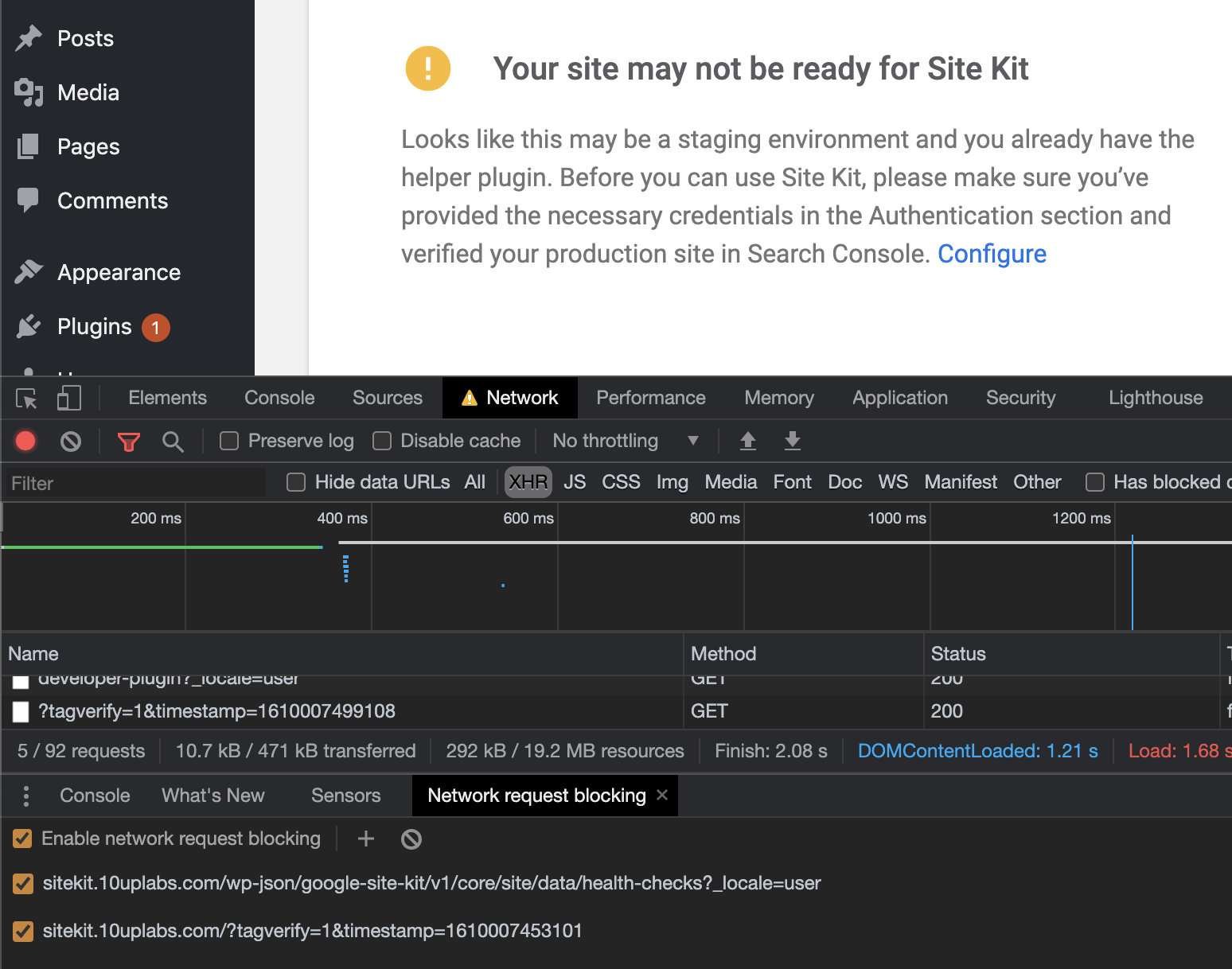The image size is (1232, 969).
Task: Filter requests by Doc
Action: (x=845, y=482)
